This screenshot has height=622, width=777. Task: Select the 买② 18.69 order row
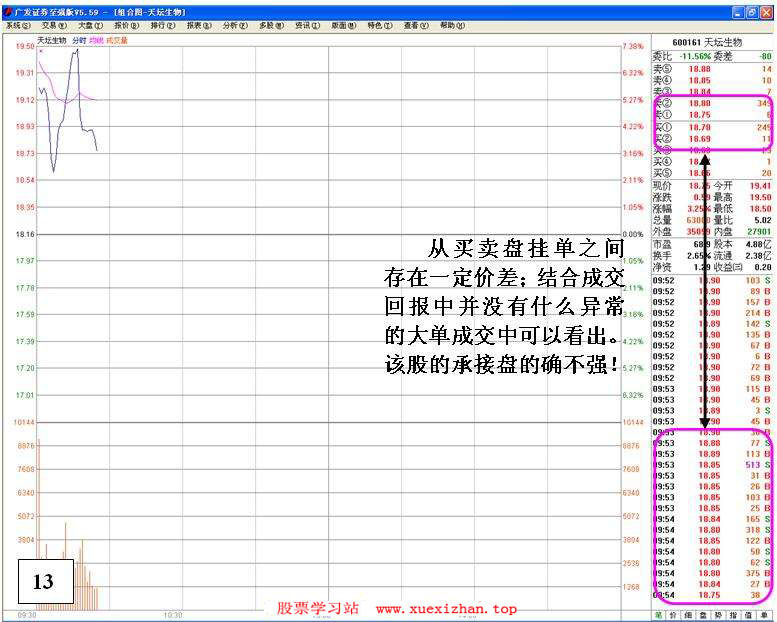[712, 139]
